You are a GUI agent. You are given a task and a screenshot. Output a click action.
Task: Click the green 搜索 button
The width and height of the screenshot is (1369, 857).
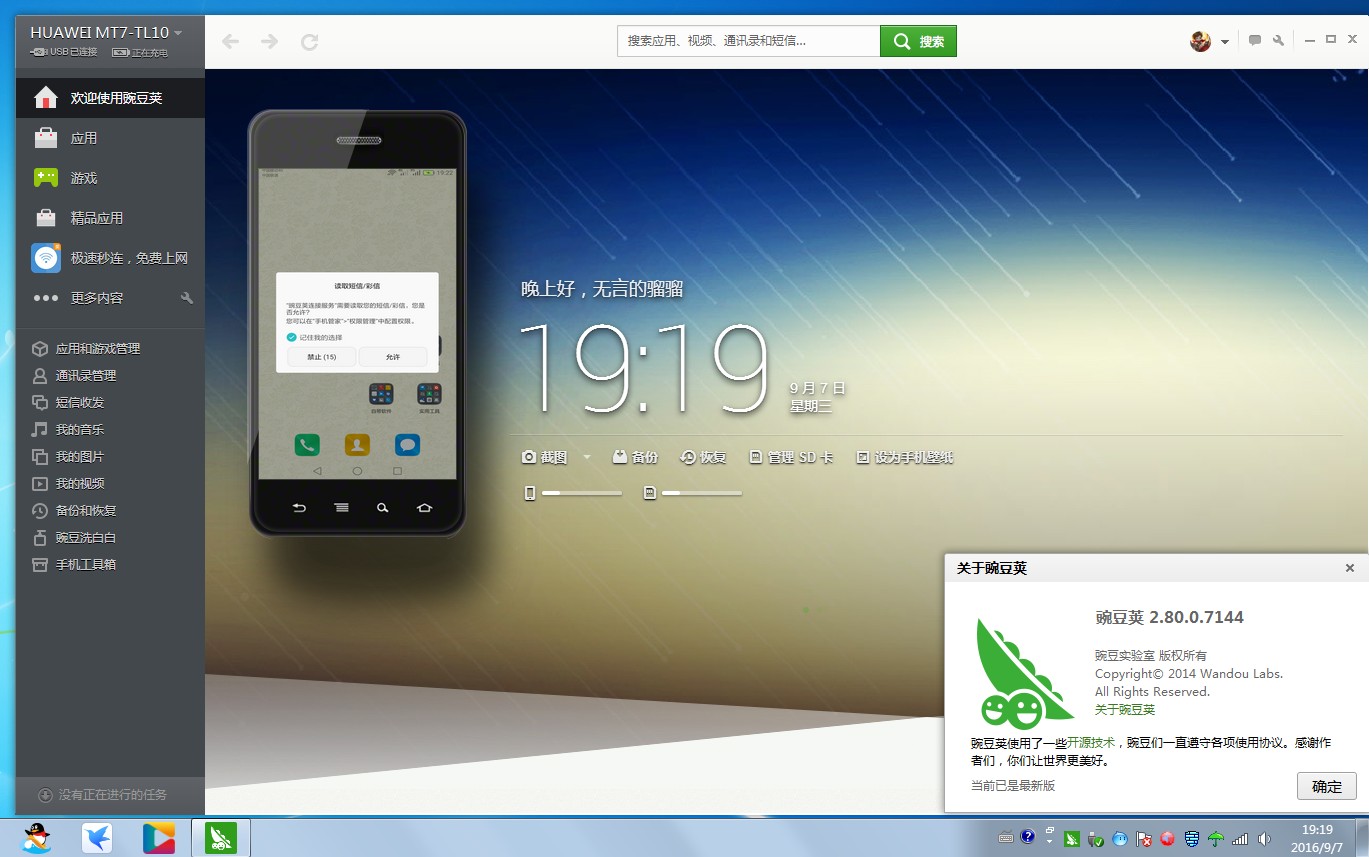tap(918, 41)
